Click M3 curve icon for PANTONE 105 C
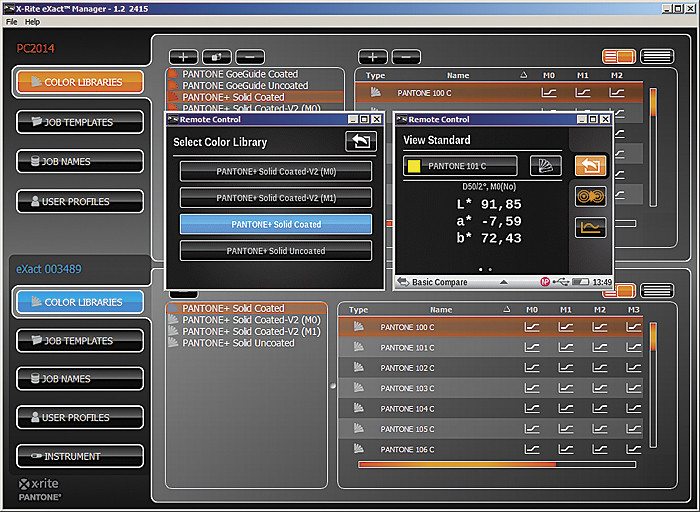700x512 pixels. pos(633,429)
